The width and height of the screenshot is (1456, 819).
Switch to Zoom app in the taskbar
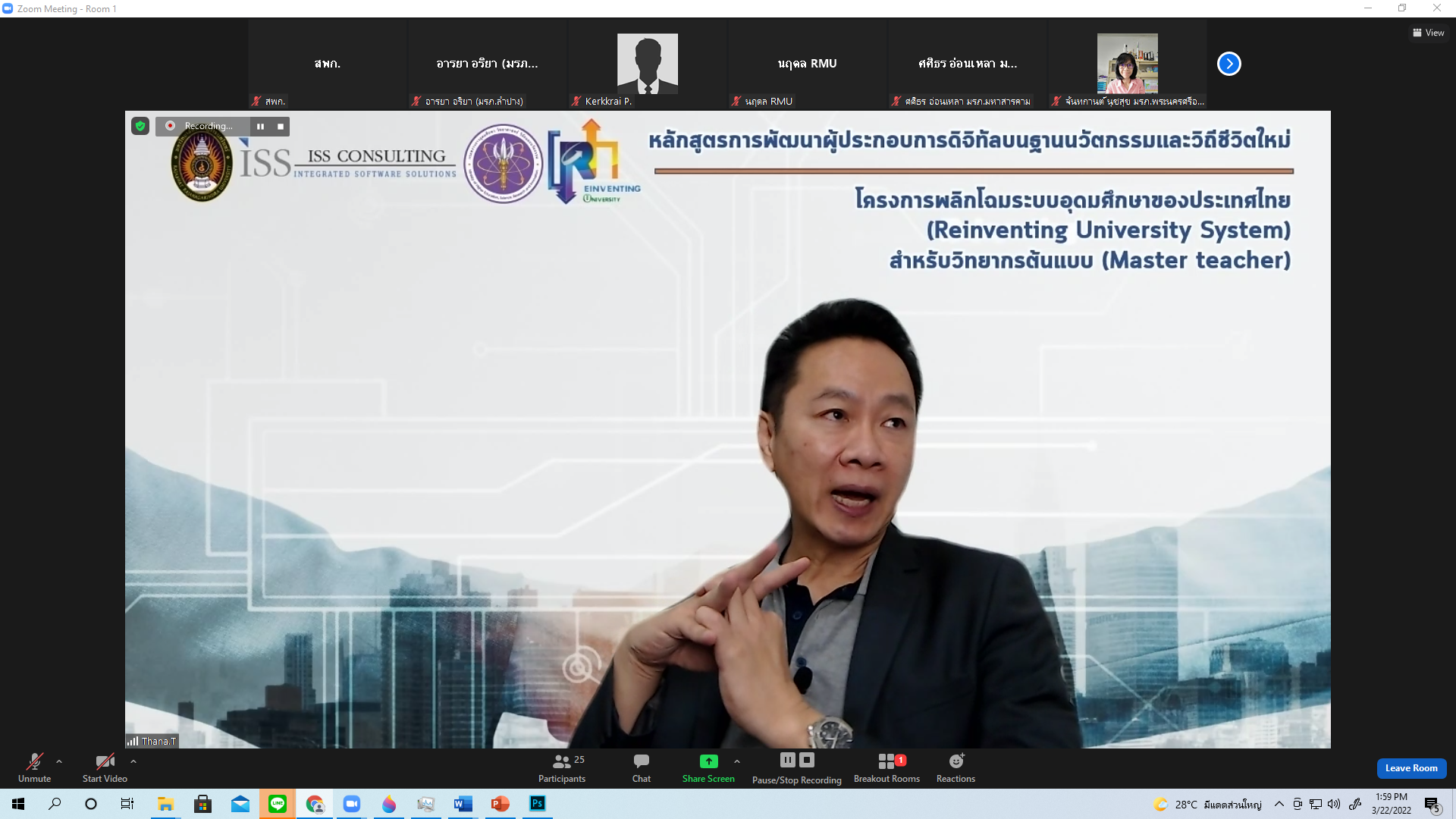(x=352, y=804)
